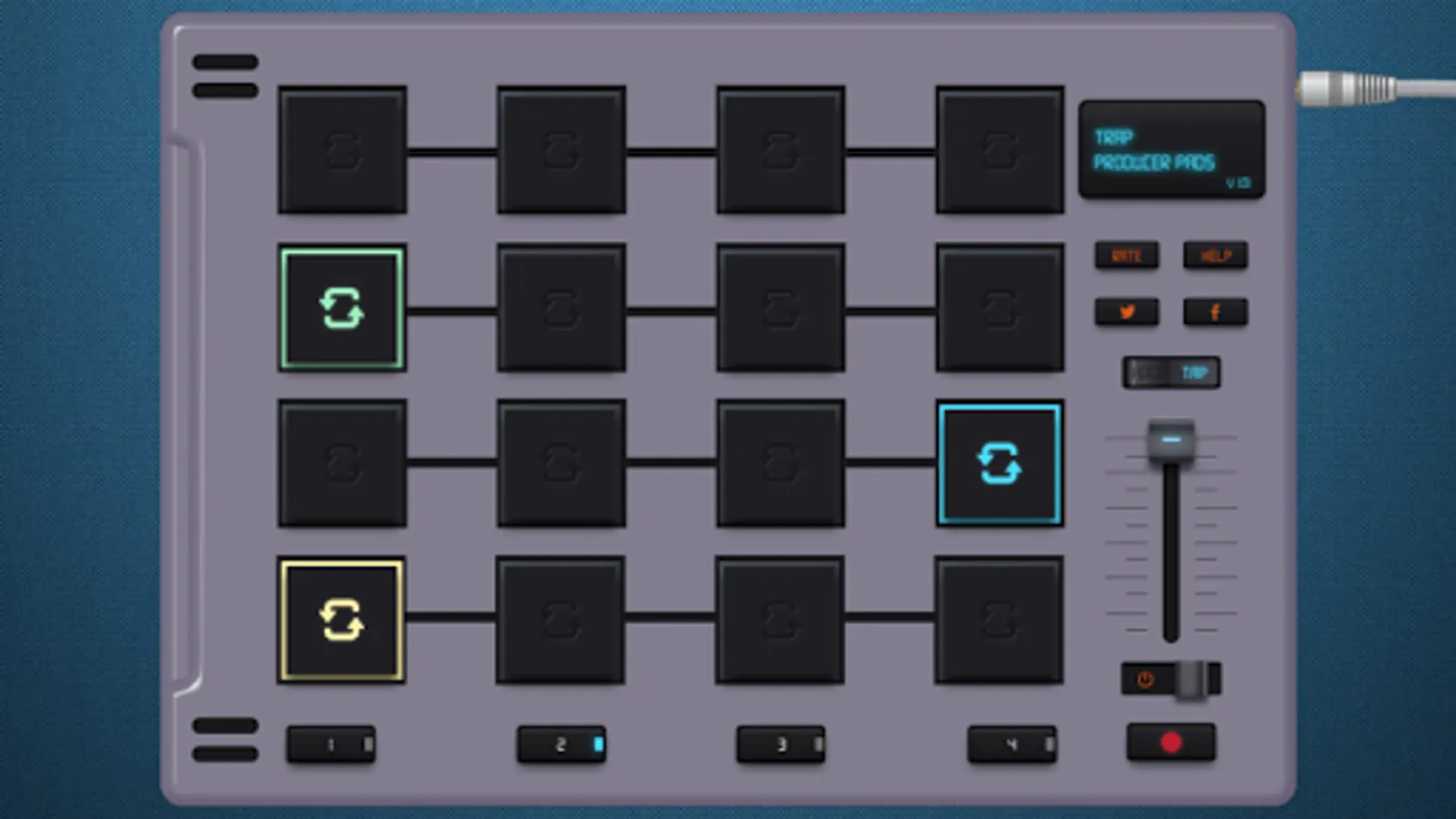
Task: Tap the second pad in the bottom row
Action: tap(561, 621)
